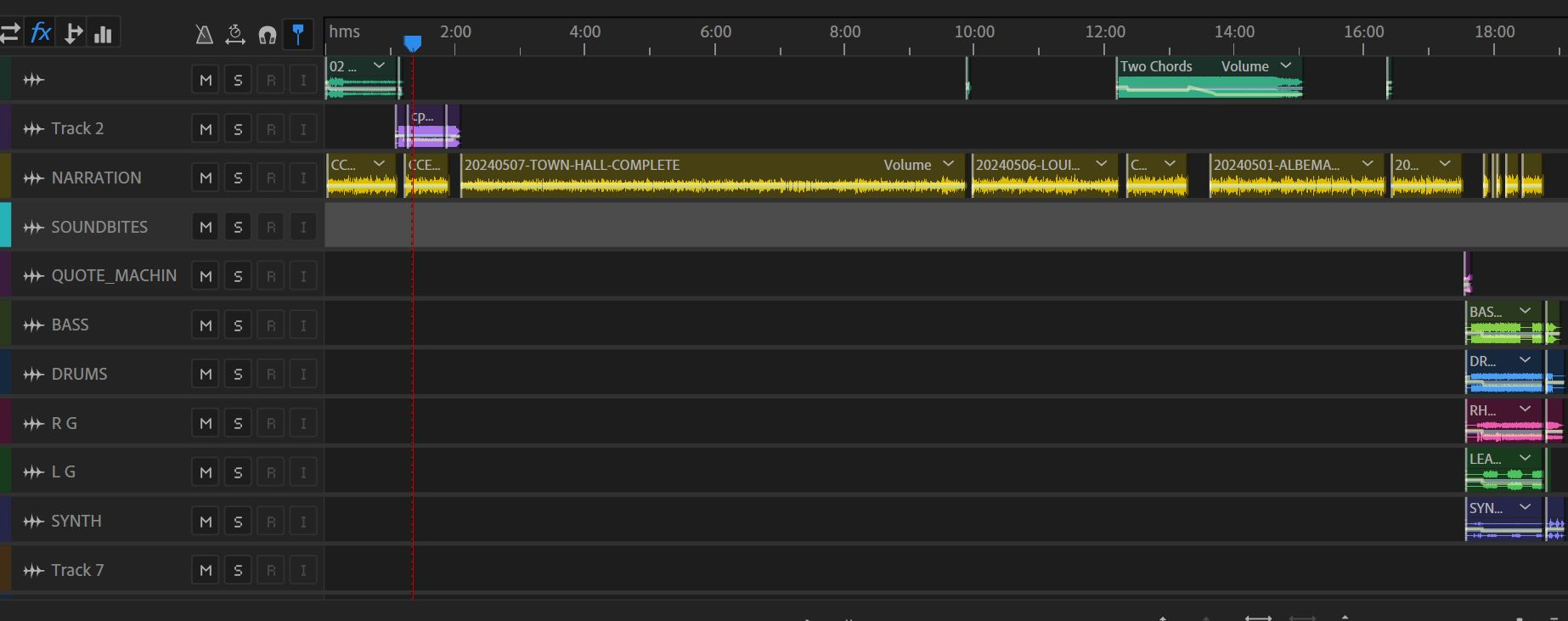
Task: Click the "18:00" ruler time label
Action: coord(1494,31)
